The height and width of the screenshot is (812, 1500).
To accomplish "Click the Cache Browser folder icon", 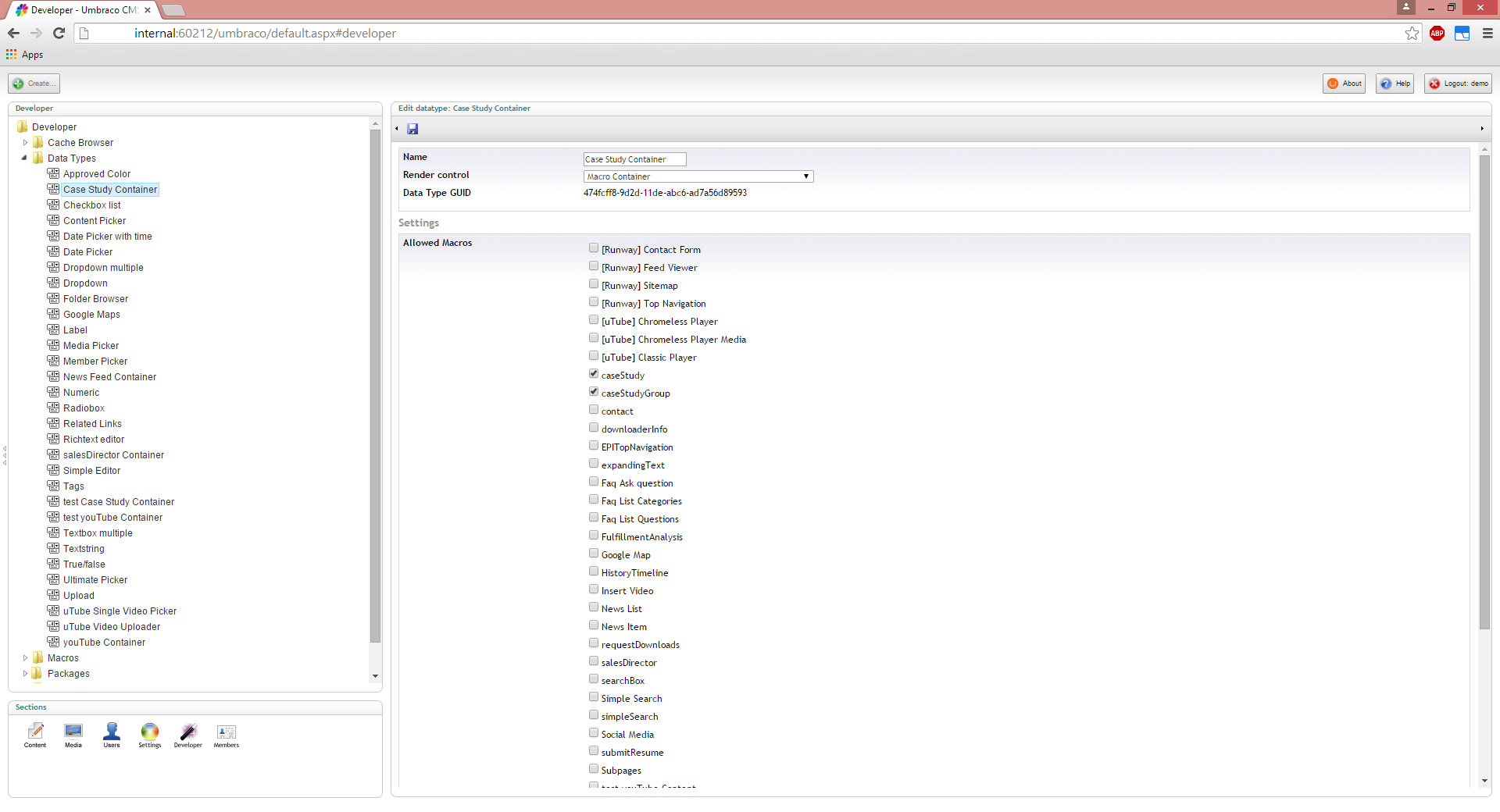I will click(x=37, y=142).
